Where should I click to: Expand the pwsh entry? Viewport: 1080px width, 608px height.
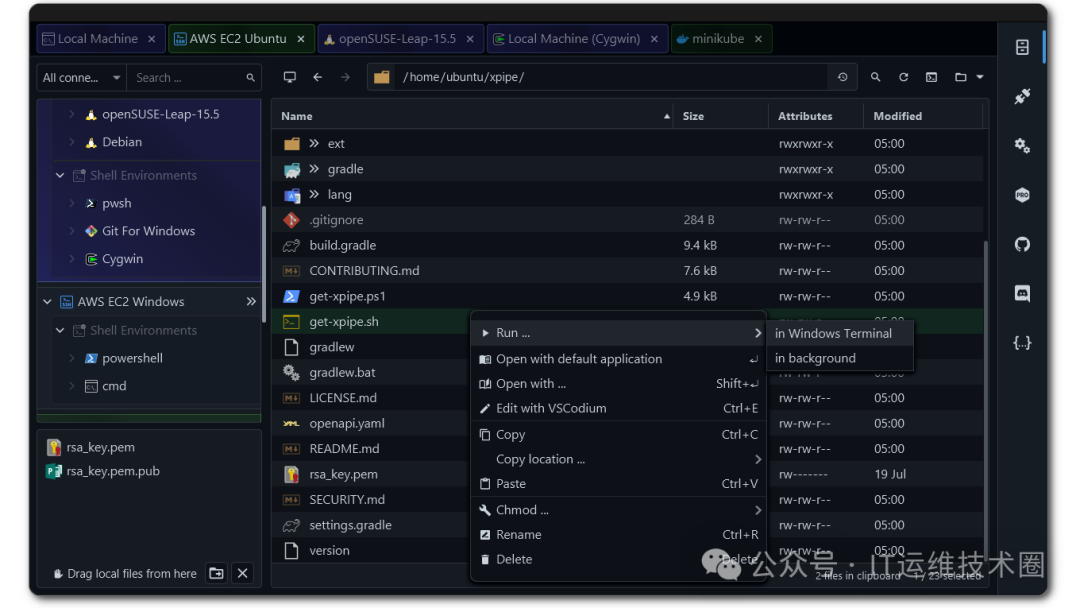(x=72, y=203)
